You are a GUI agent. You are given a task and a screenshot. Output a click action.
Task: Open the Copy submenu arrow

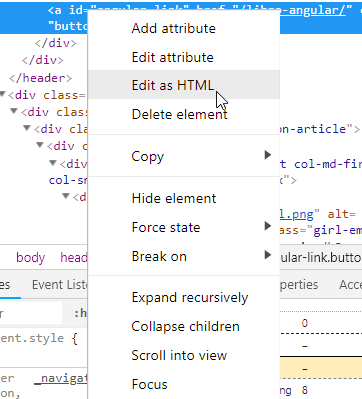[x=267, y=155]
